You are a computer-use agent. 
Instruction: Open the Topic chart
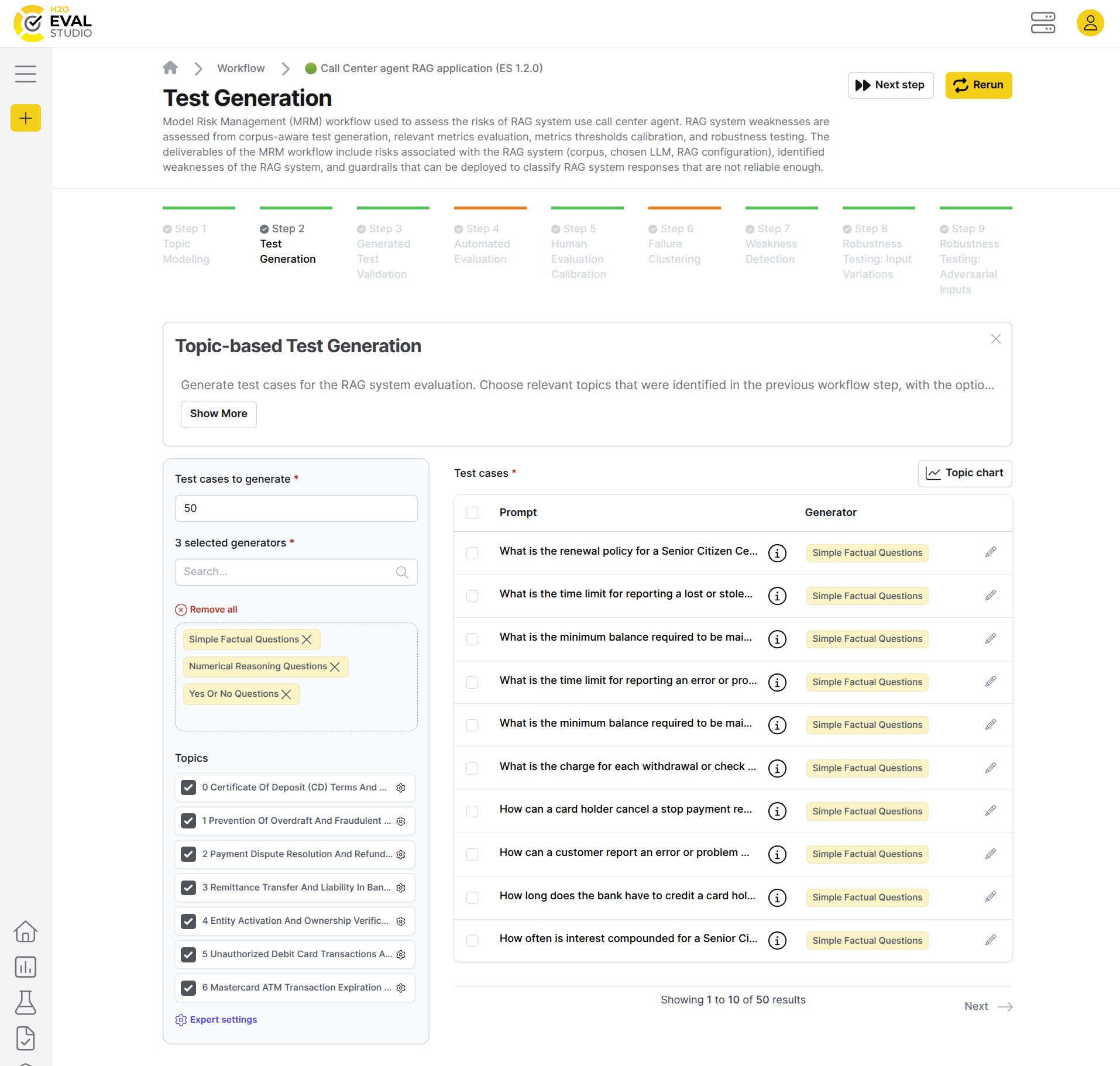(964, 473)
